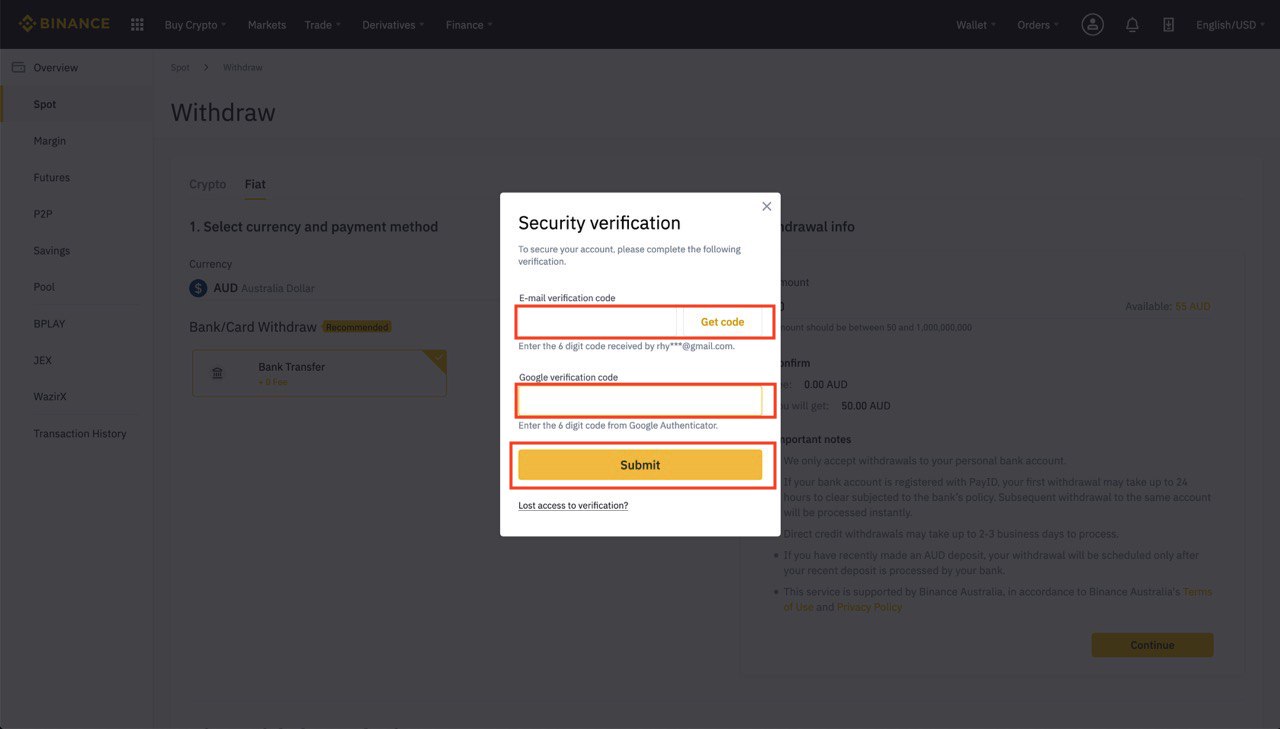
Task: Expand the Buy Crypto dropdown
Action: 195,25
